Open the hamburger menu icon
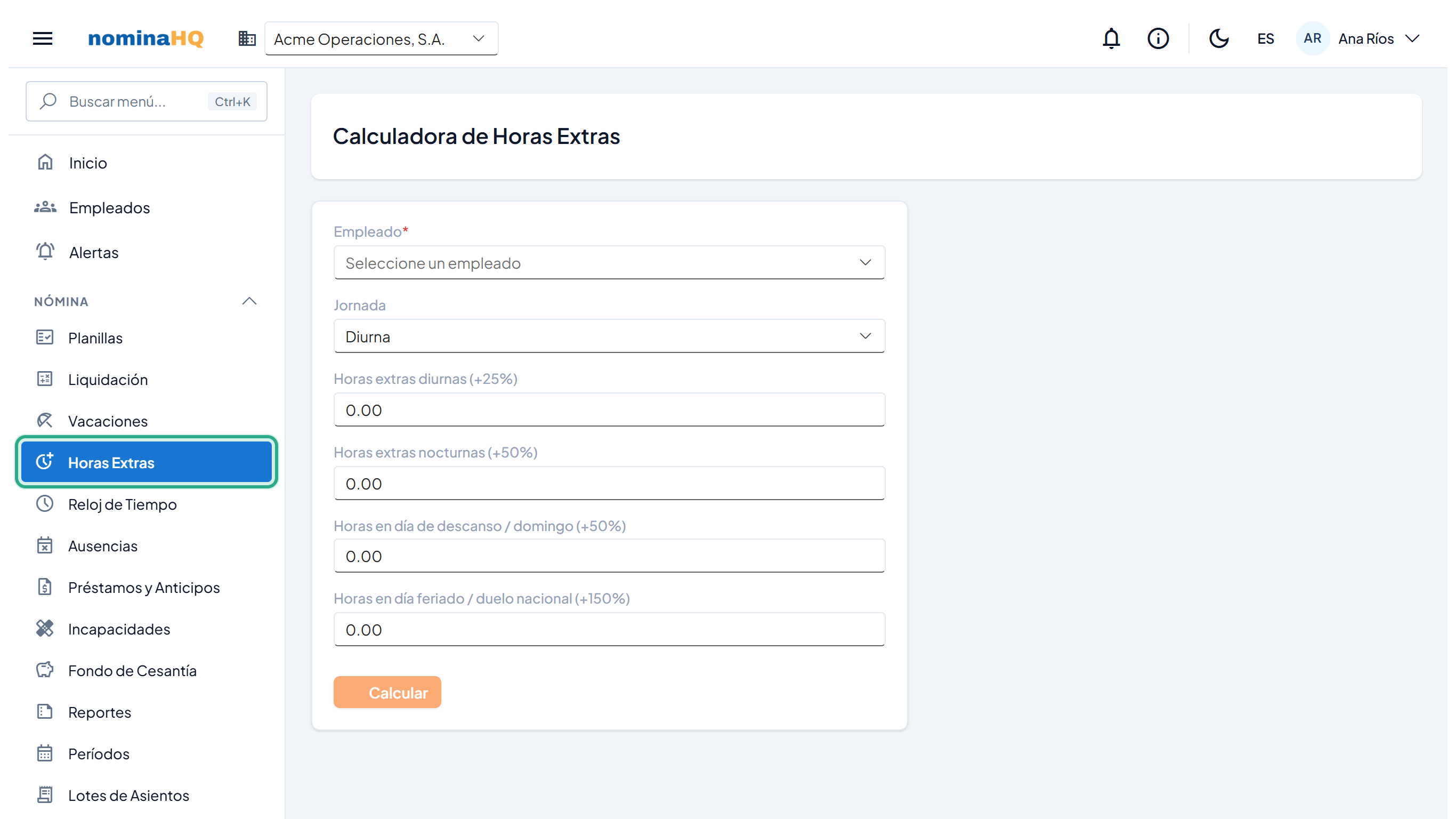Viewport: 1456px width, 819px height. (x=43, y=38)
